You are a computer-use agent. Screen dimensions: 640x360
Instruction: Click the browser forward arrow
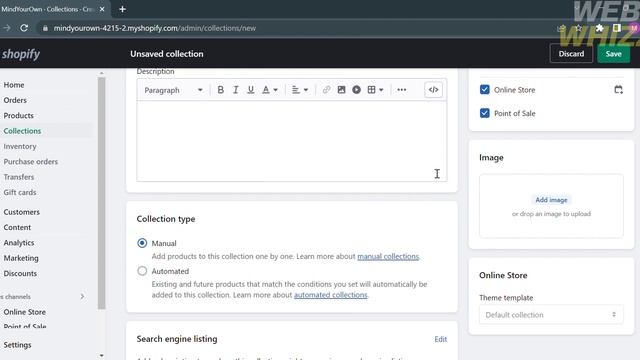pos(7,28)
